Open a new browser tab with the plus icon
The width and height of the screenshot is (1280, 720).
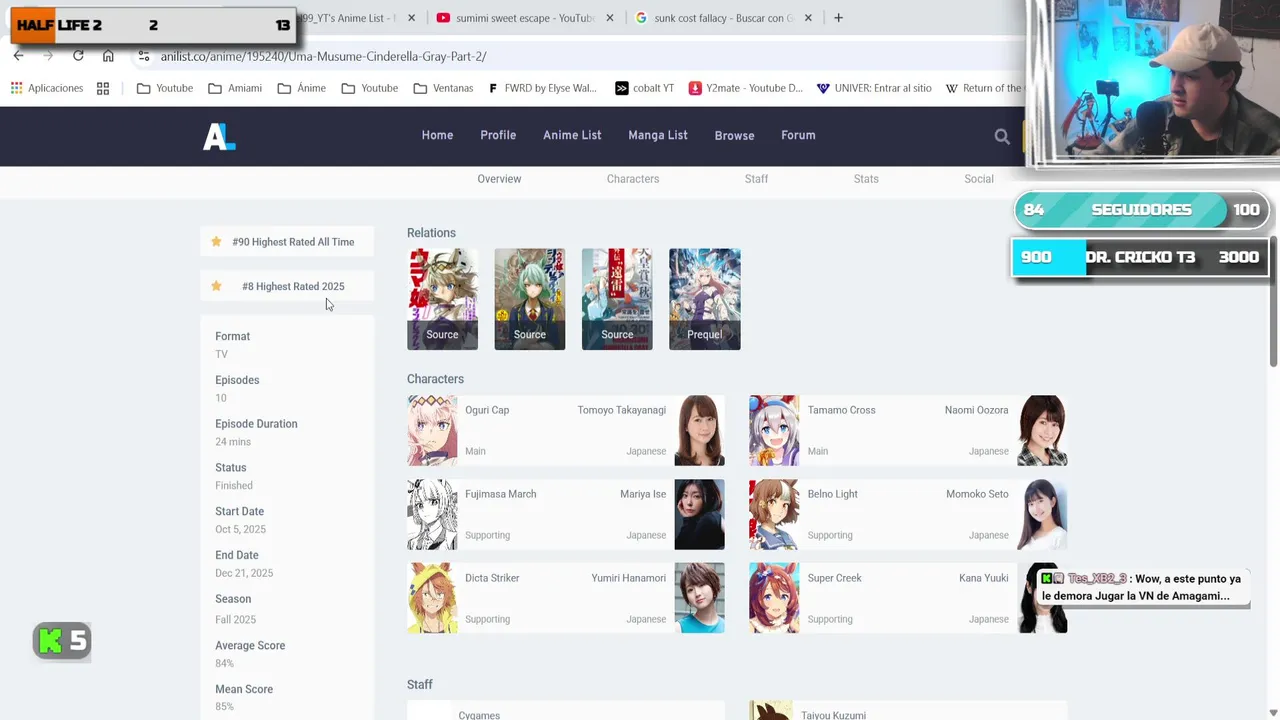838,18
